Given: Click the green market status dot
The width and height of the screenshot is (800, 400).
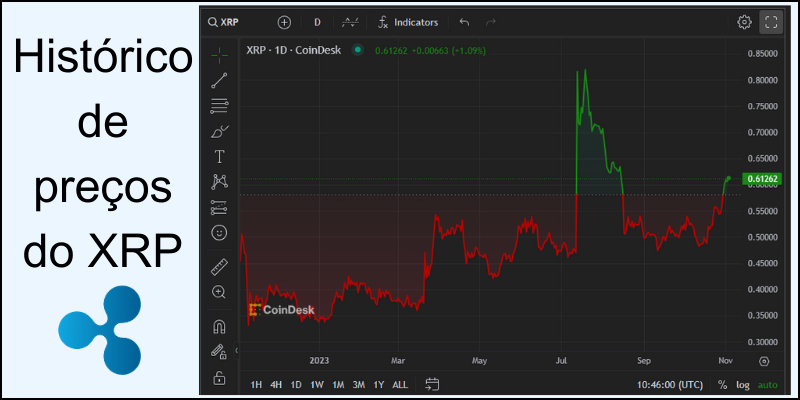Looking at the screenshot, I should [358, 50].
